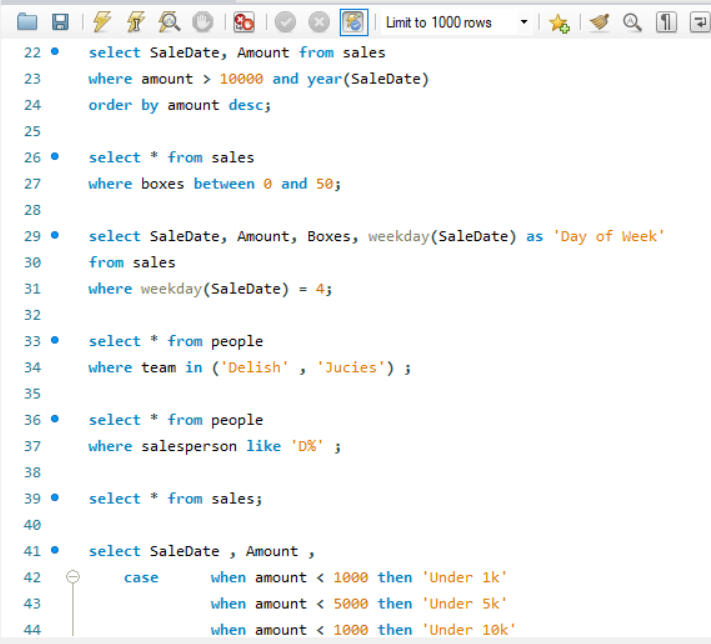Open find panel with the magnifying glass icon
Screen dimensions: 711x644
[x=632, y=22]
